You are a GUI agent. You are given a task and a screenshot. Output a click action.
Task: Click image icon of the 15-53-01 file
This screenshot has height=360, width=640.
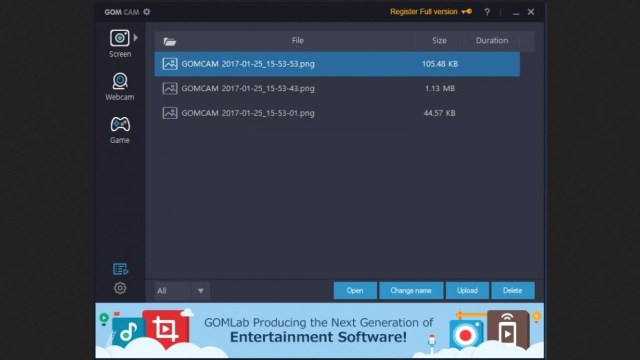click(169, 113)
